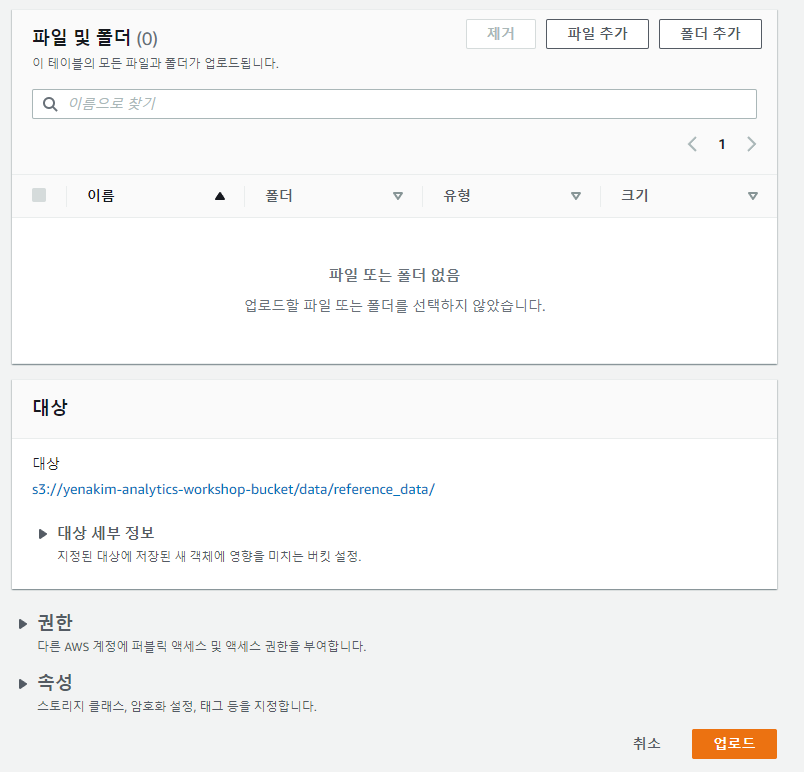Click the 폴더 column header

[278, 195]
